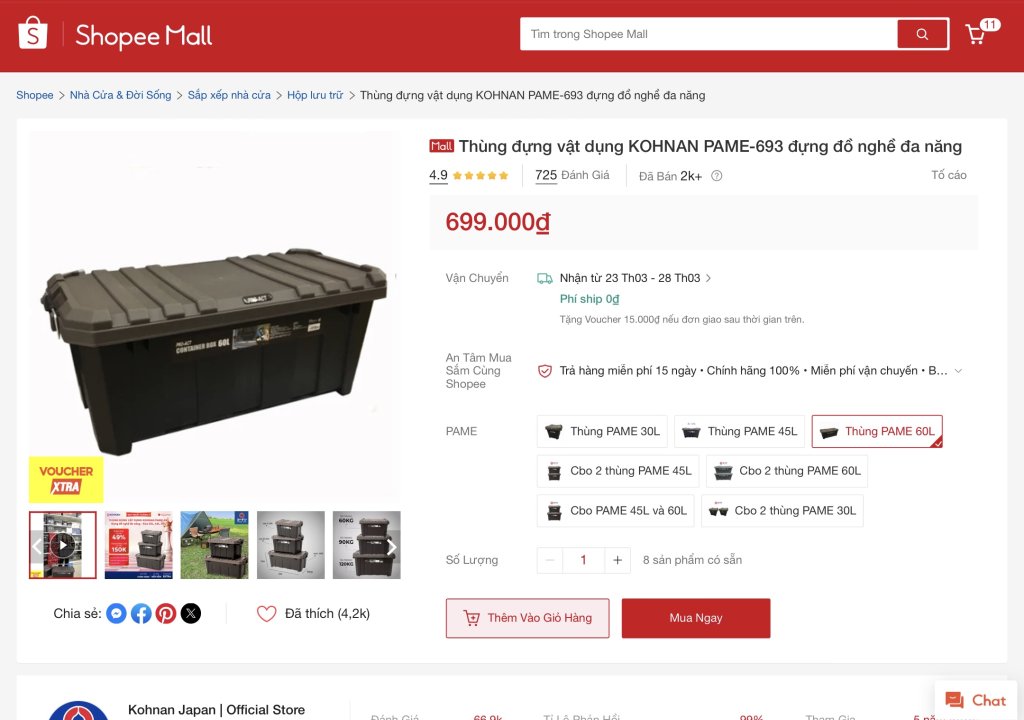Screen dimensions: 1024x720
Task: Expand An Tâm Mua Sắm details chevron
Action: point(958,370)
